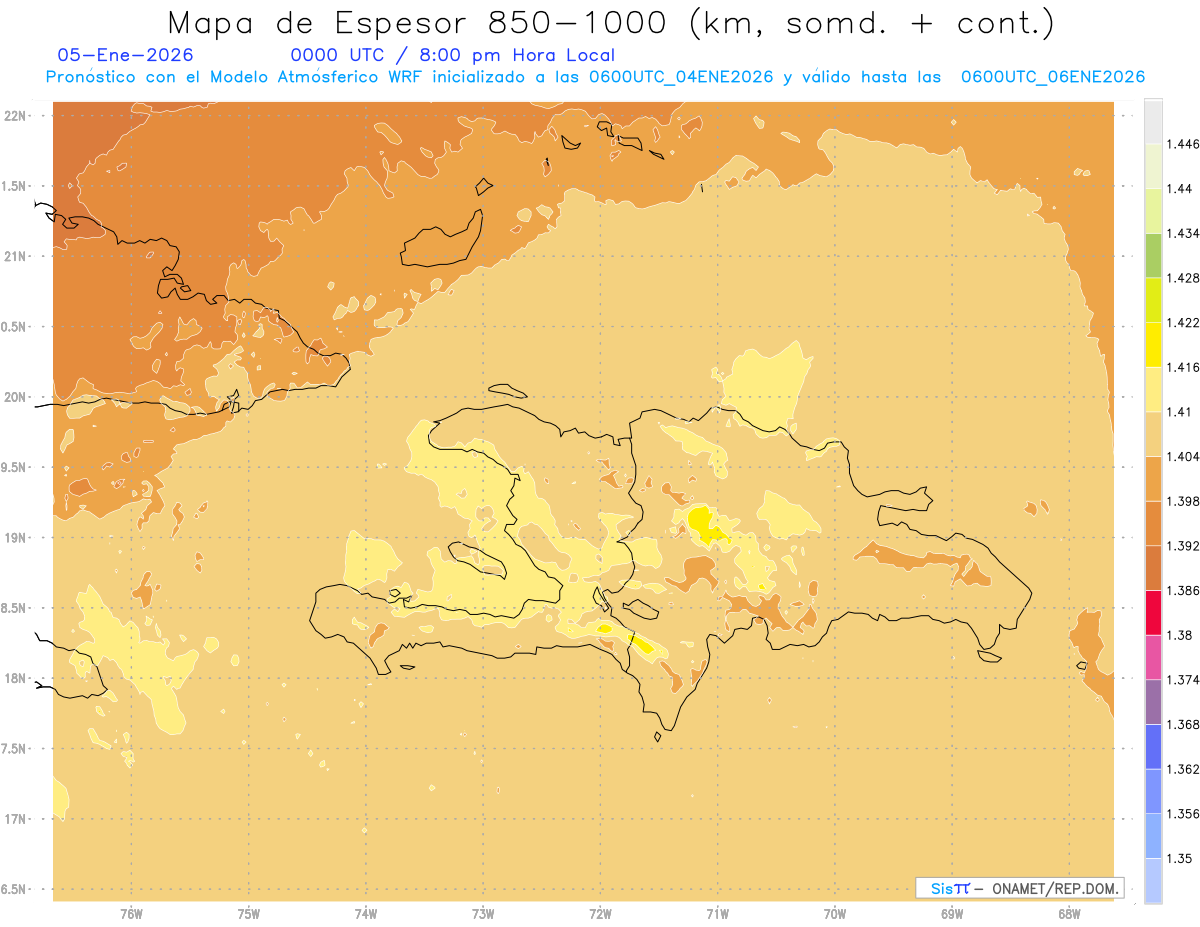This screenshot has width=1200, height=927.
Task: Click the colorbar value '1.392'
Action: [x=1184, y=546]
